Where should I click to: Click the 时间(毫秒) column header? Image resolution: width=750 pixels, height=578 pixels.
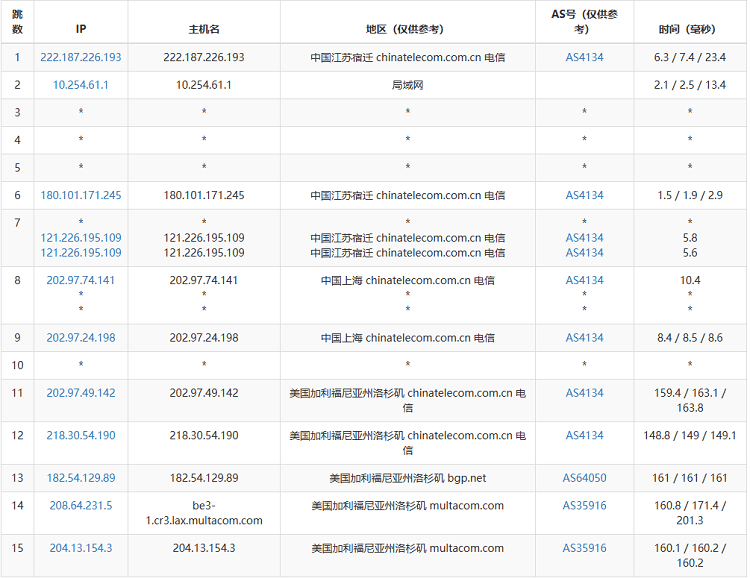[687, 29]
